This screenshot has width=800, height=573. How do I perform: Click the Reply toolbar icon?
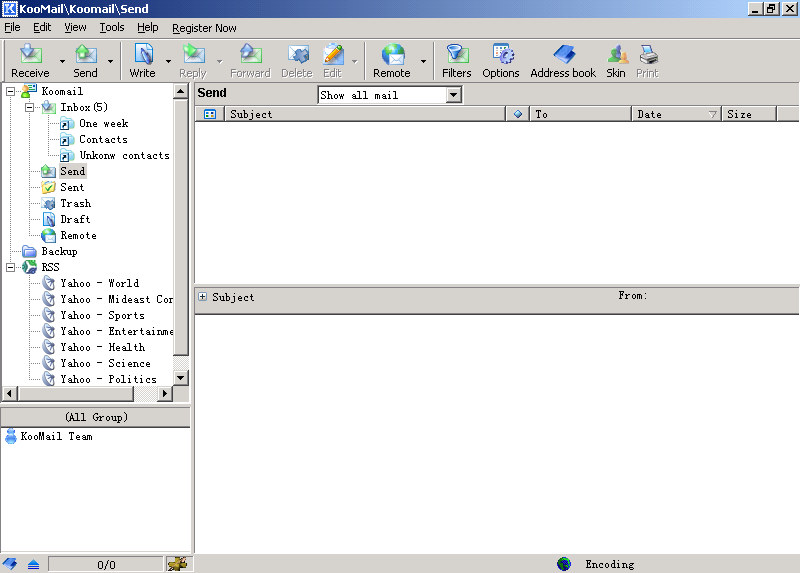click(193, 61)
